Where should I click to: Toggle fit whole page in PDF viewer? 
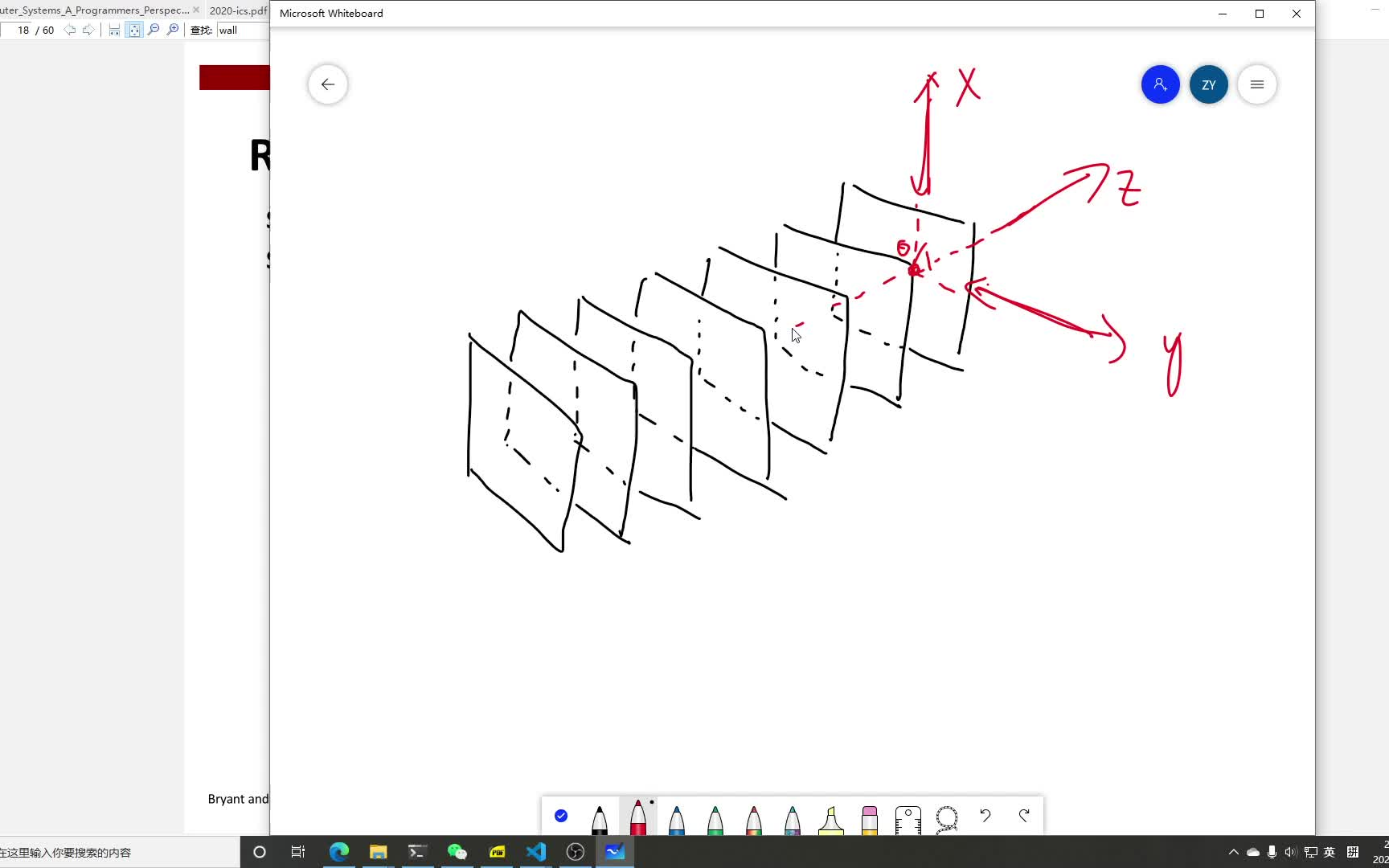pos(133,30)
